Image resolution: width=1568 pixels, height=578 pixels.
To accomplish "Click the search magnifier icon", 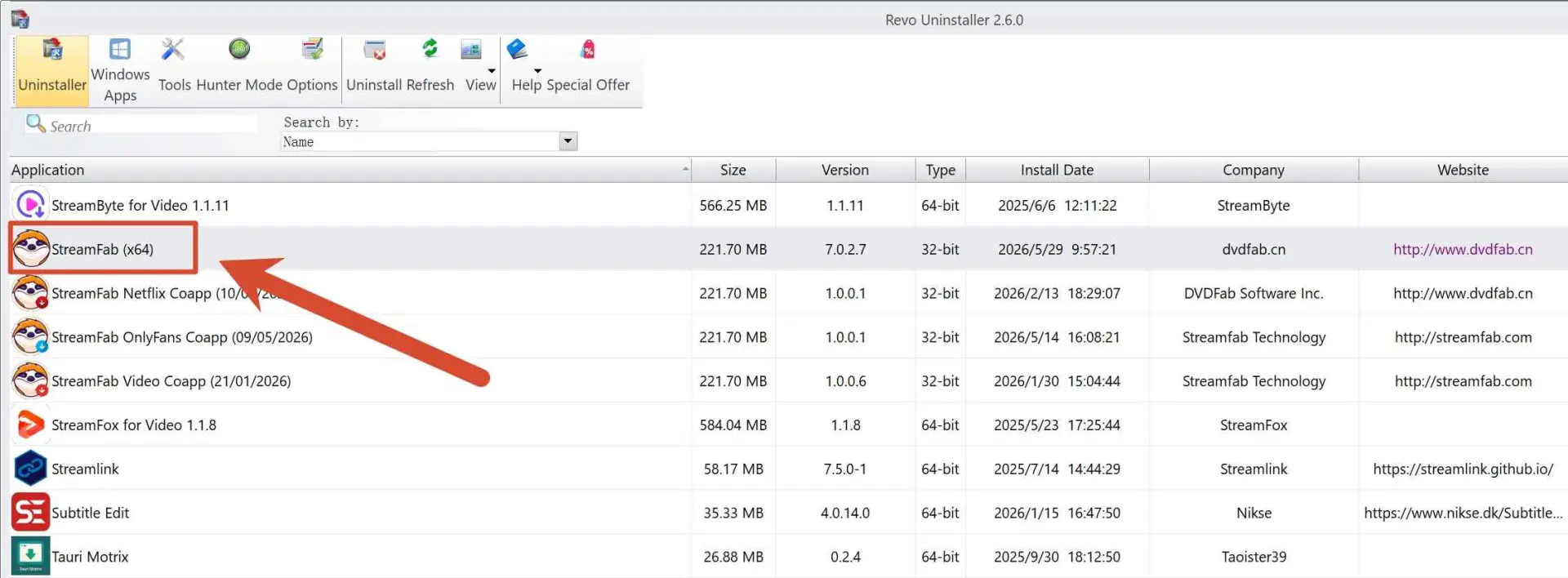I will (x=35, y=123).
